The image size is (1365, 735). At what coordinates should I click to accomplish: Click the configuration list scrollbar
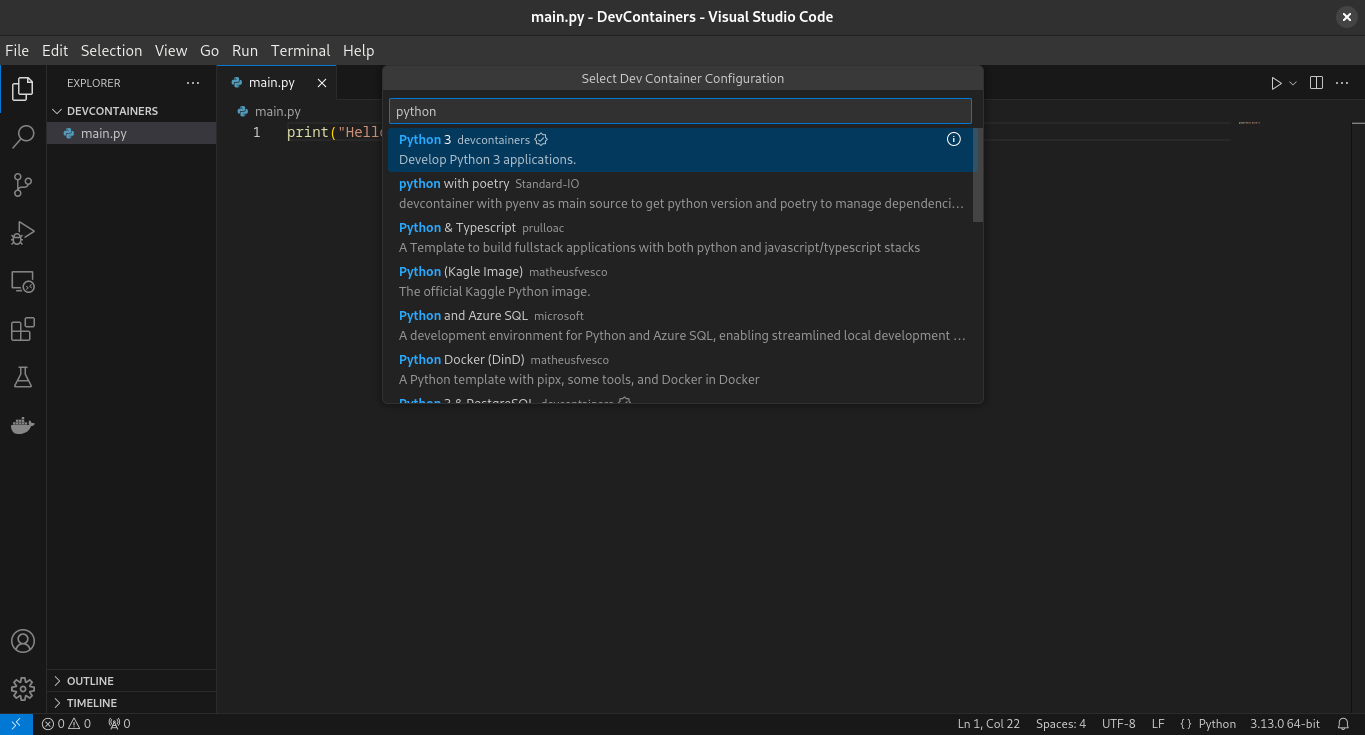tap(978, 175)
